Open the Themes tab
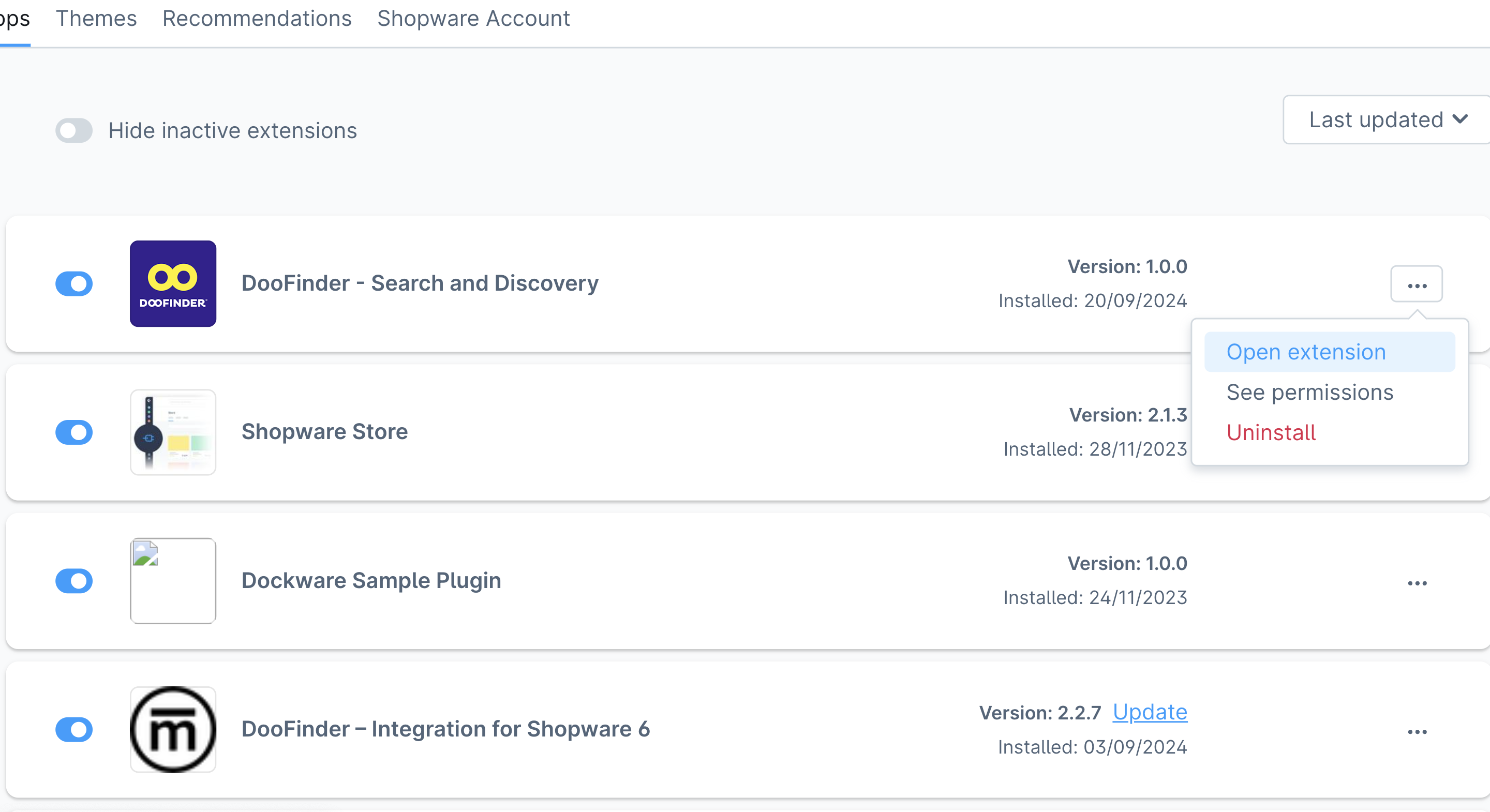1490x812 pixels. click(96, 19)
